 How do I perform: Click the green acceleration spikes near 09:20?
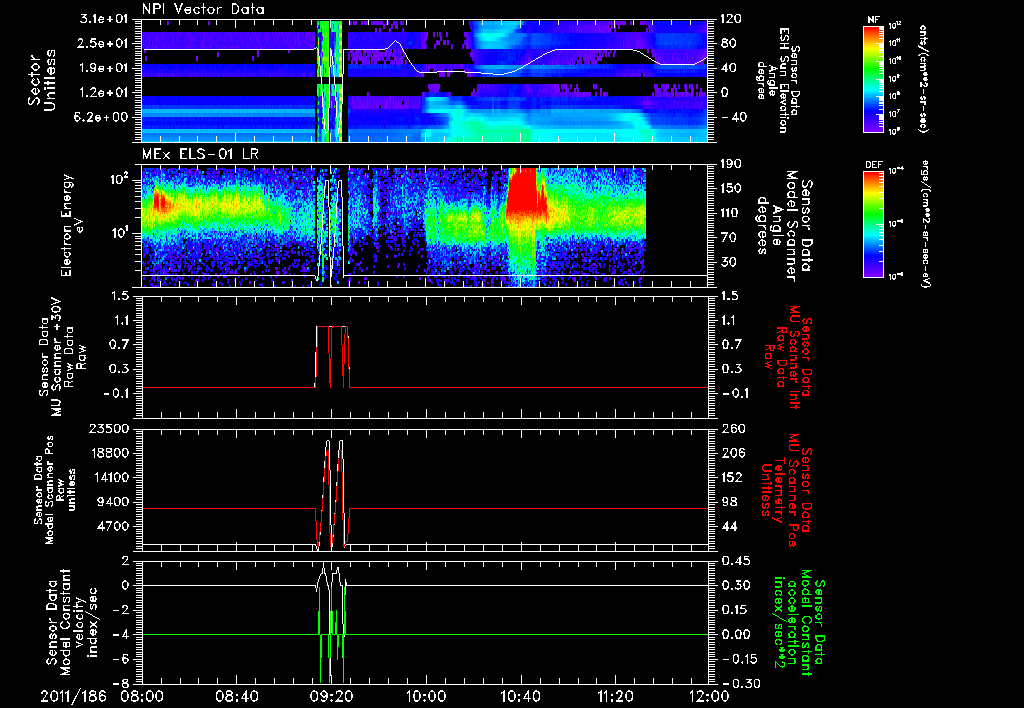coord(331,634)
